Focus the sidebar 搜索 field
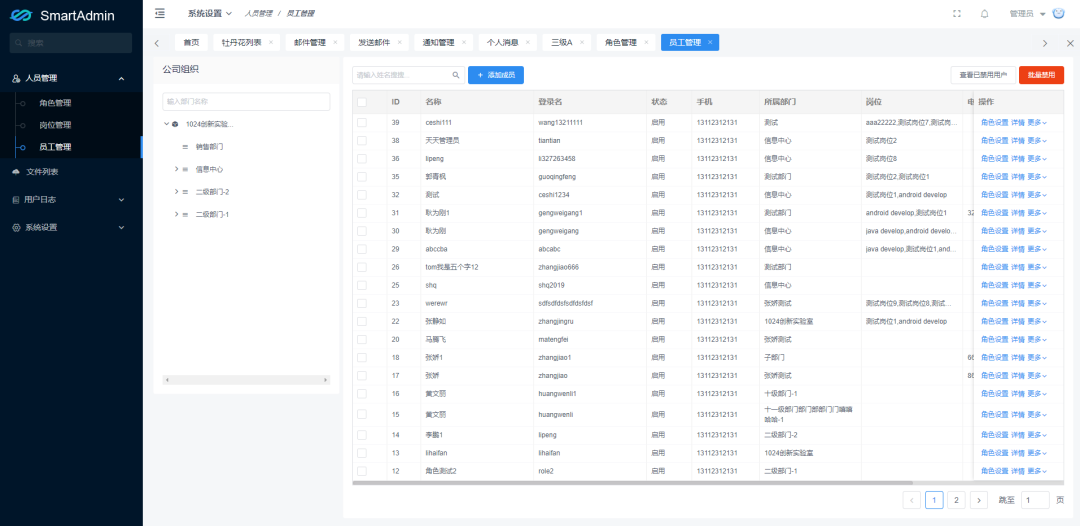 pyautogui.click(x=71, y=43)
